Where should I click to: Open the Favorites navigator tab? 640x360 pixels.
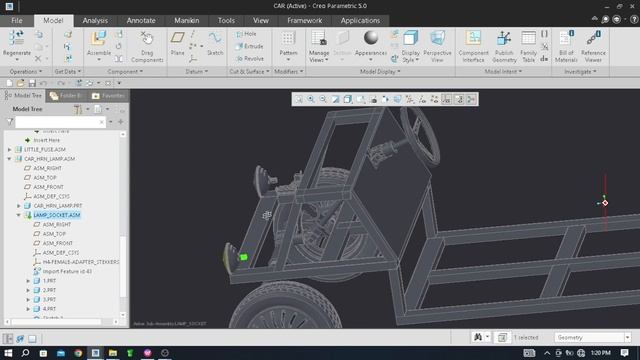coord(108,96)
